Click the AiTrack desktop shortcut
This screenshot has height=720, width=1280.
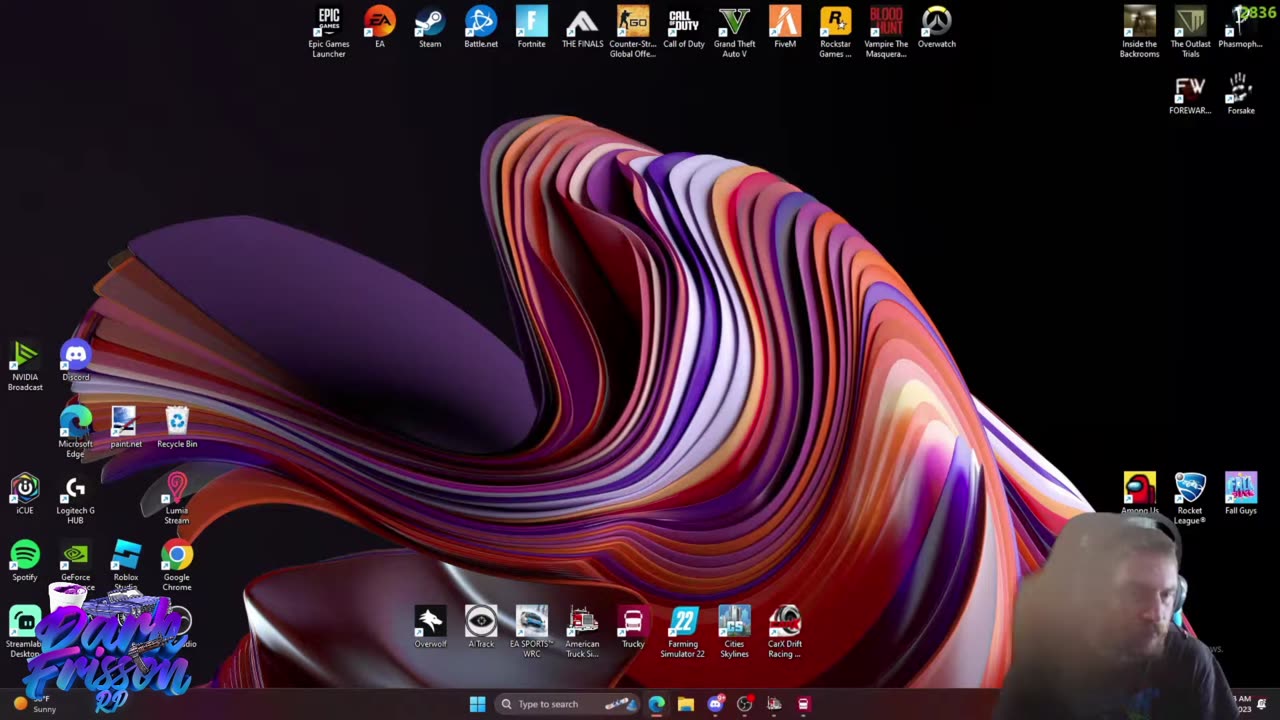(x=481, y=627)
